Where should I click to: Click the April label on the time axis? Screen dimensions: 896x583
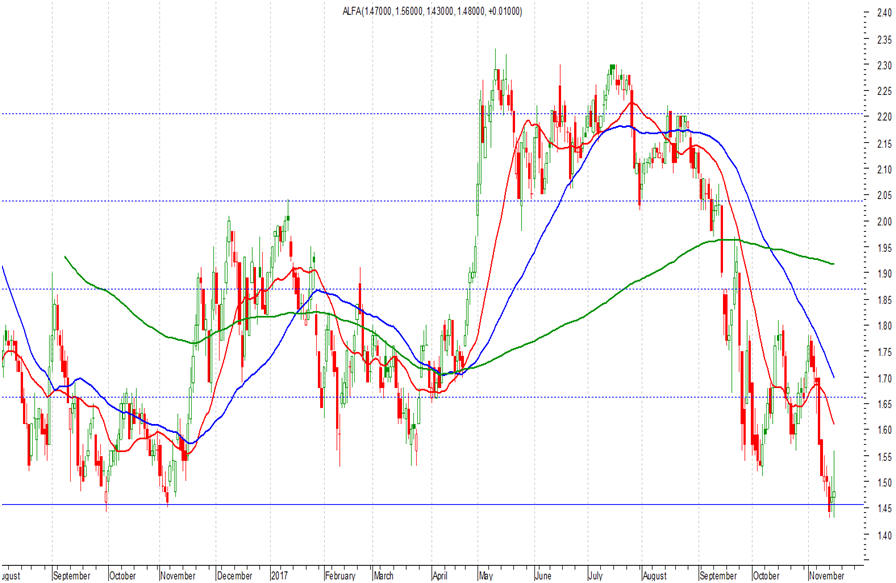pyautogui.click(x=440, y=576)
